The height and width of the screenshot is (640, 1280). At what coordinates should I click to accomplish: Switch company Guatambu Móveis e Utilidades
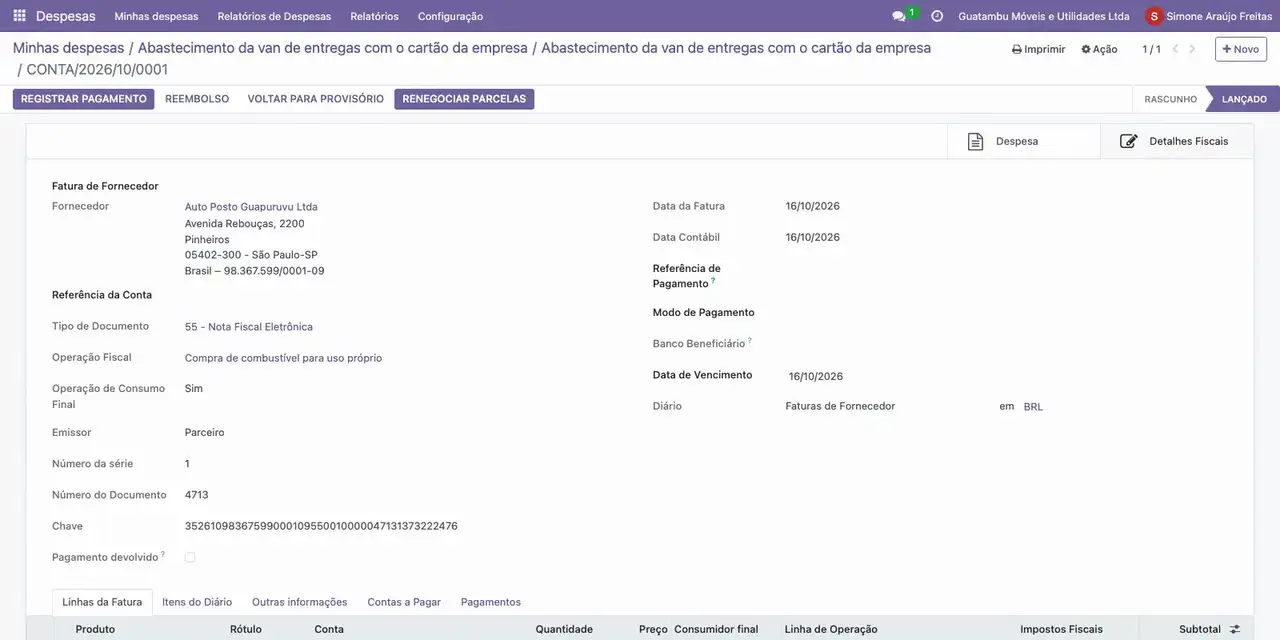1043,16
